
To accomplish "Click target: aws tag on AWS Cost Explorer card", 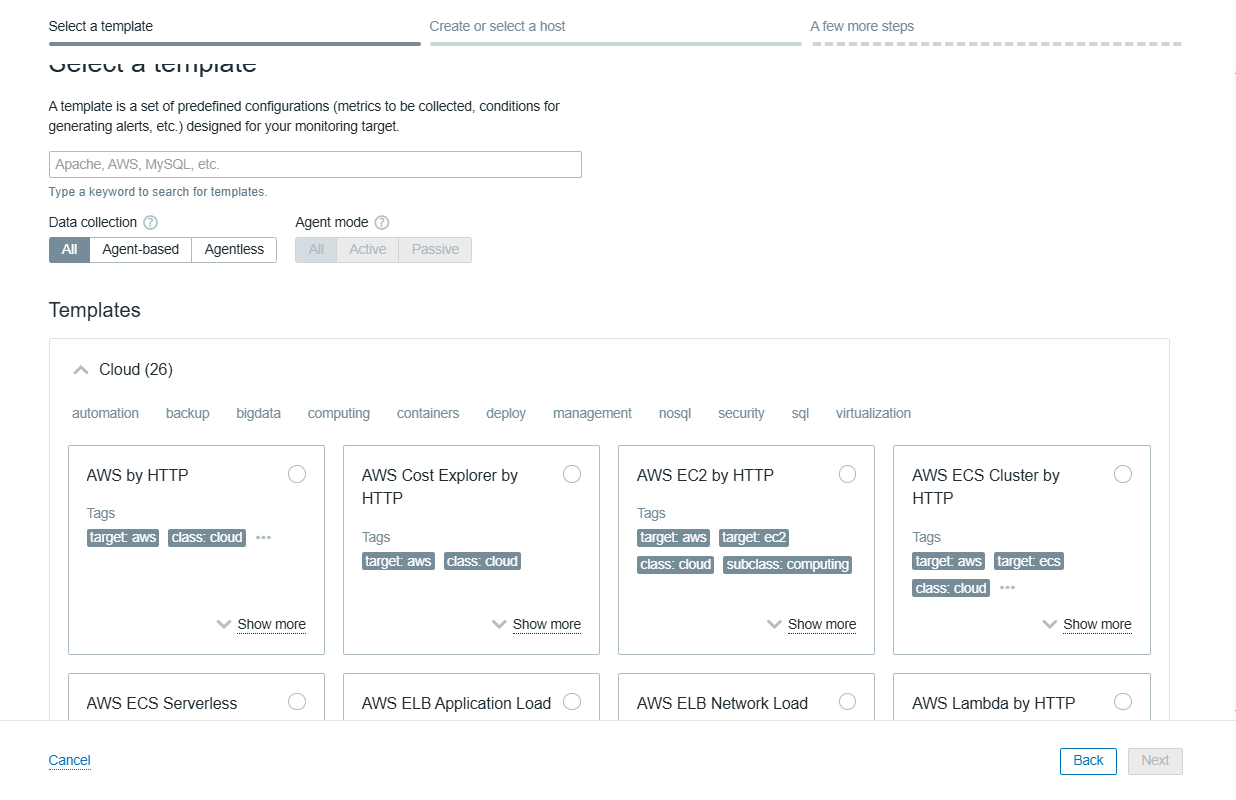I will [398, 561].
